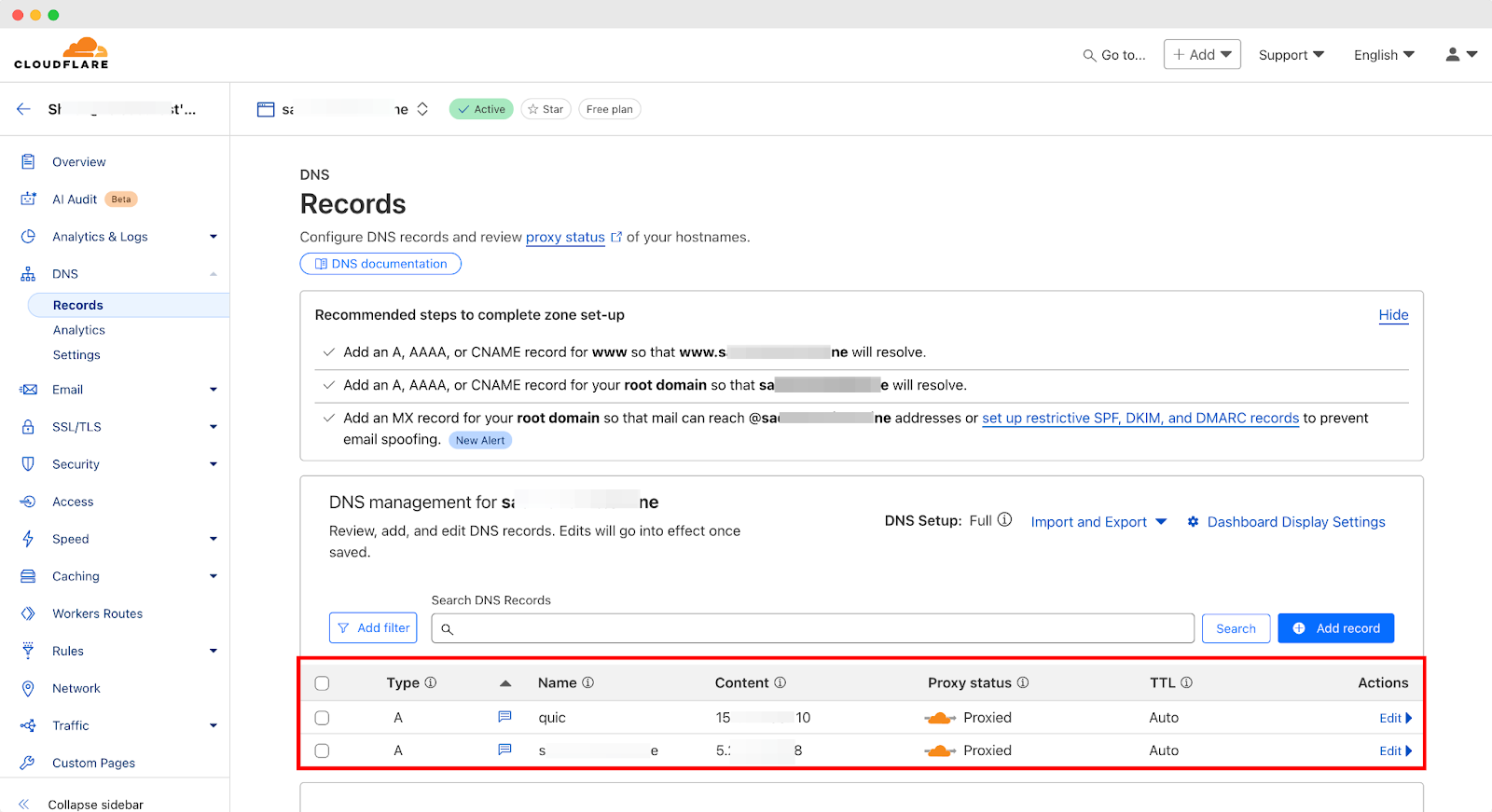Click the Type column info icon
The image size is (1492, 812).
tap(431, 682)
